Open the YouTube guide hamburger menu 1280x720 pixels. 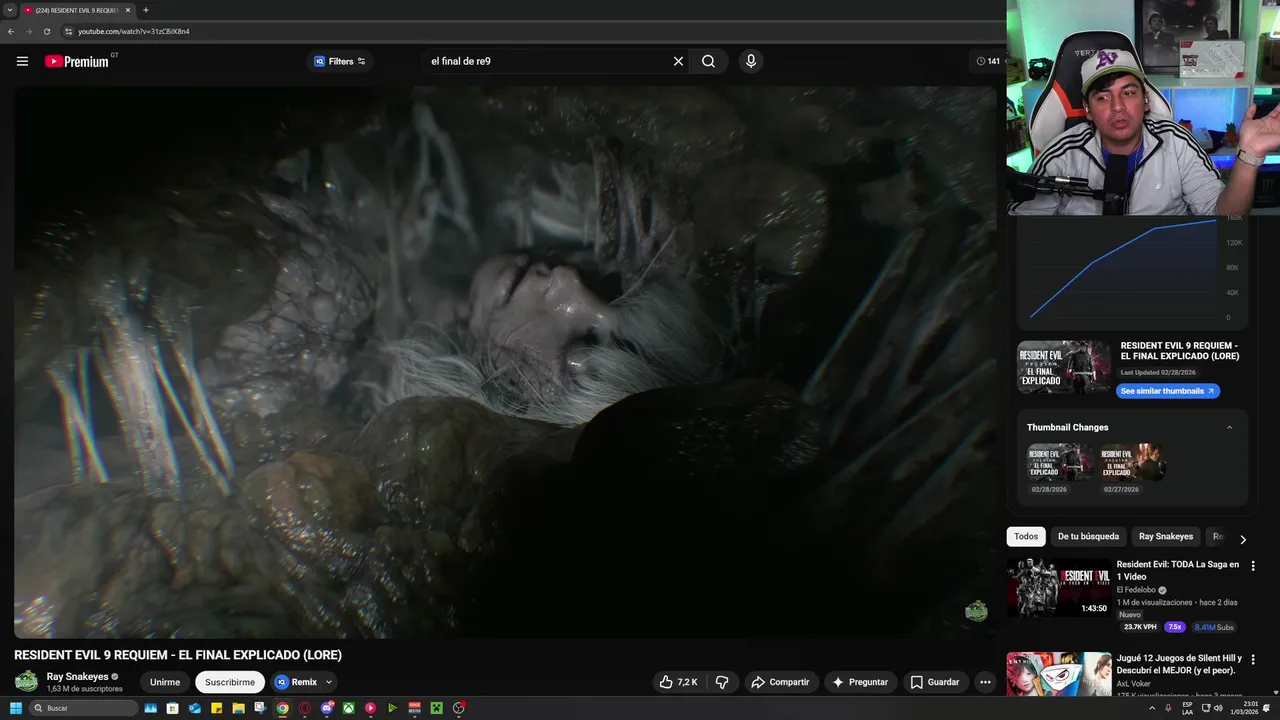[x=22, y=61]
